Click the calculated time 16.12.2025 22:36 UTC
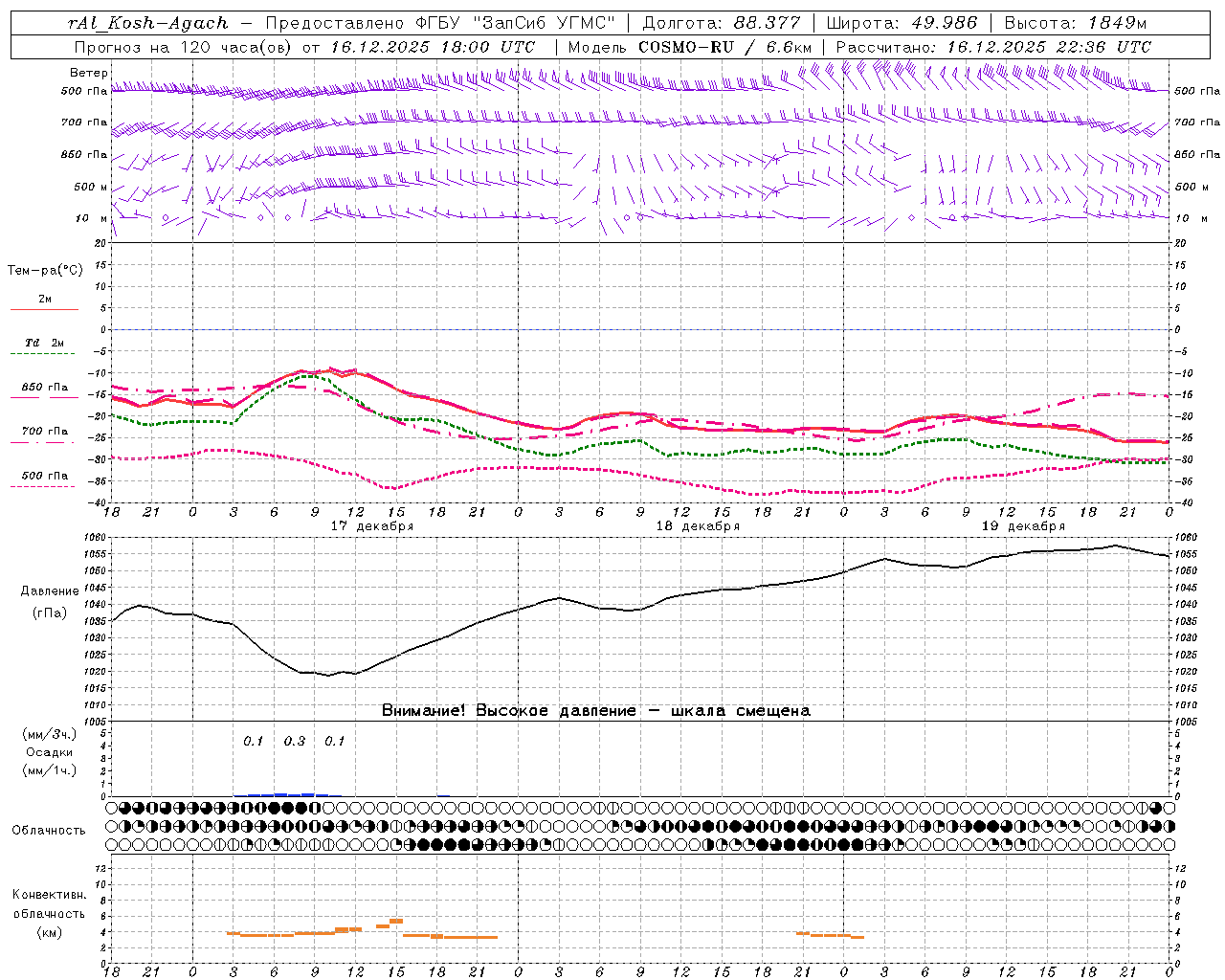Viewport: 1225px width, 980px height. pyautogui.click(x=1049, y=47)
